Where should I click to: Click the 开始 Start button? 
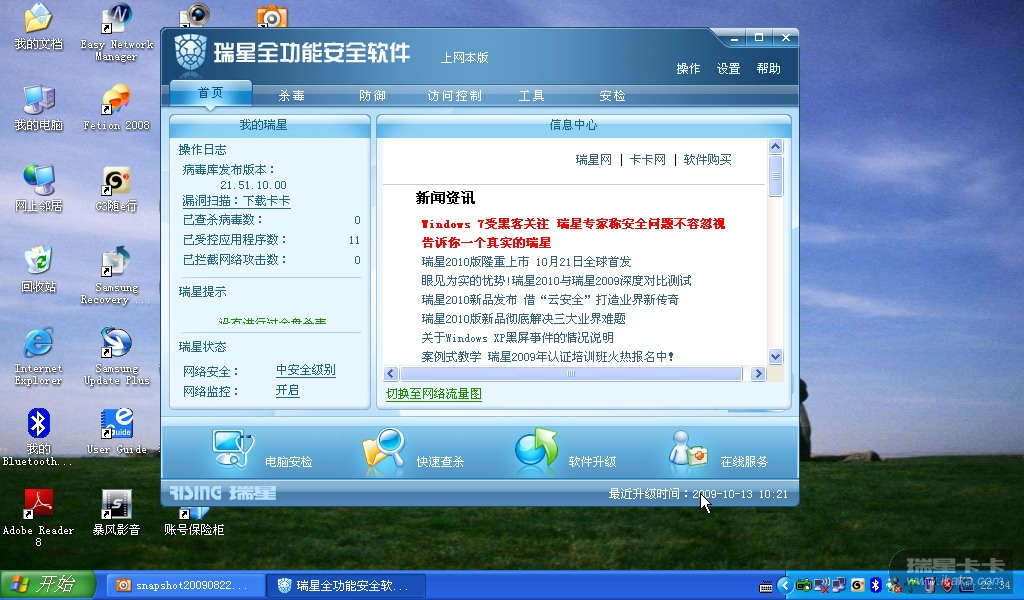[48, 584]
